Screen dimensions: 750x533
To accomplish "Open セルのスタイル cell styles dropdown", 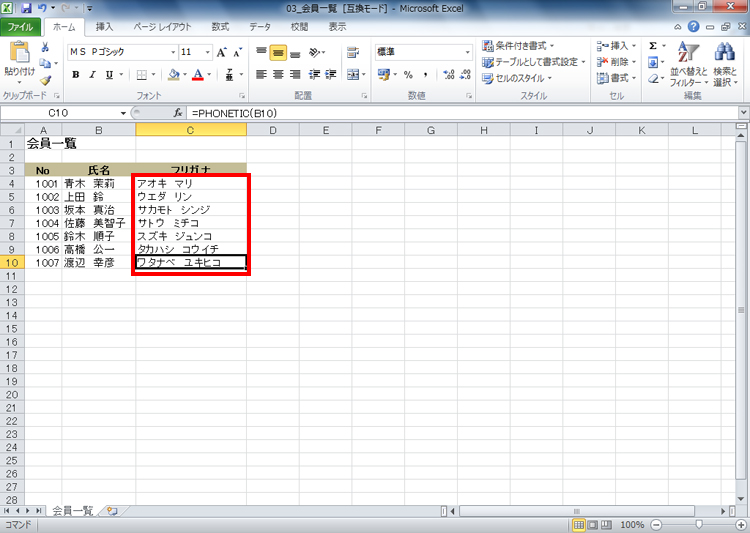I will pyautogui.click(x=517, y=78).
